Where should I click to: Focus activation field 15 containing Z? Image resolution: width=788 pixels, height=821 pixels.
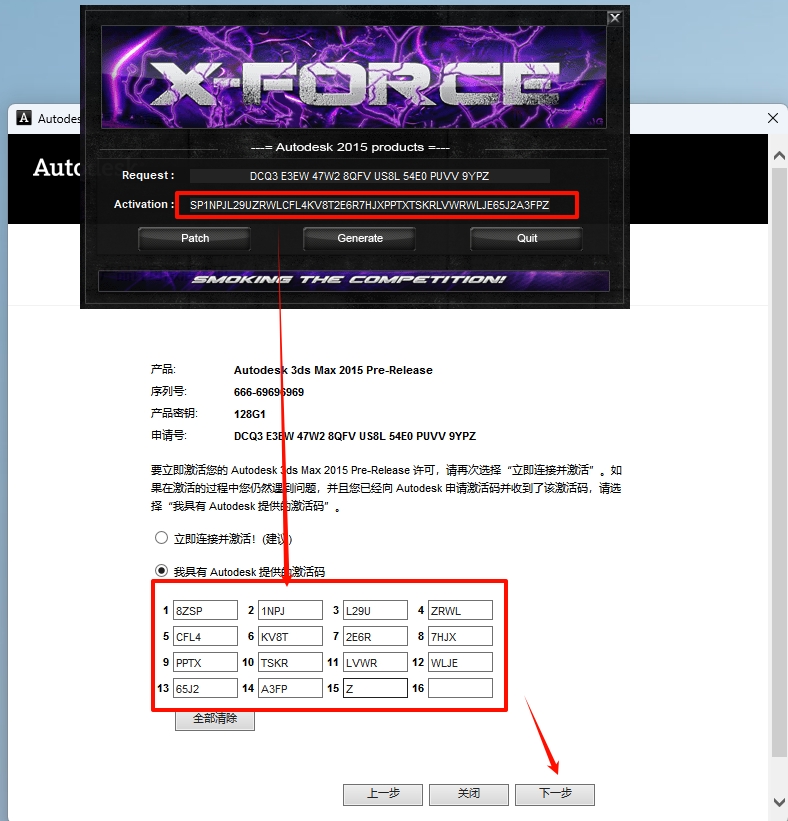point(375,688)
